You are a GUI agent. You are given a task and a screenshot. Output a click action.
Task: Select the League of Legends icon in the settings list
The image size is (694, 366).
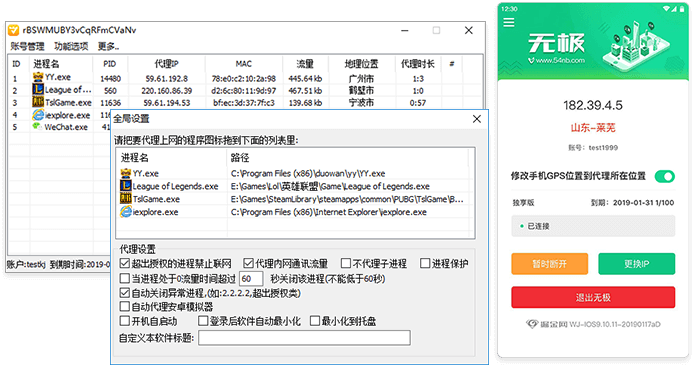pyautogui.click(x=126, y=185)
